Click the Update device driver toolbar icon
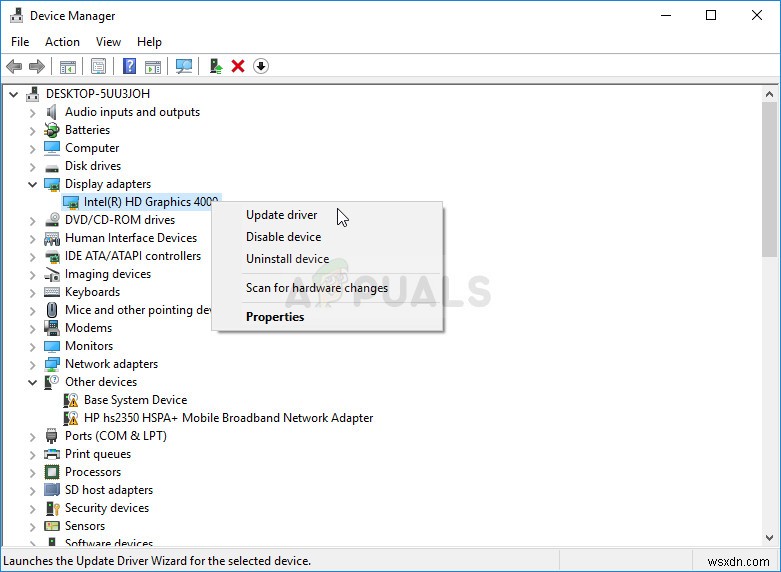This screenshot has width=781, height=572. (216, 66)
